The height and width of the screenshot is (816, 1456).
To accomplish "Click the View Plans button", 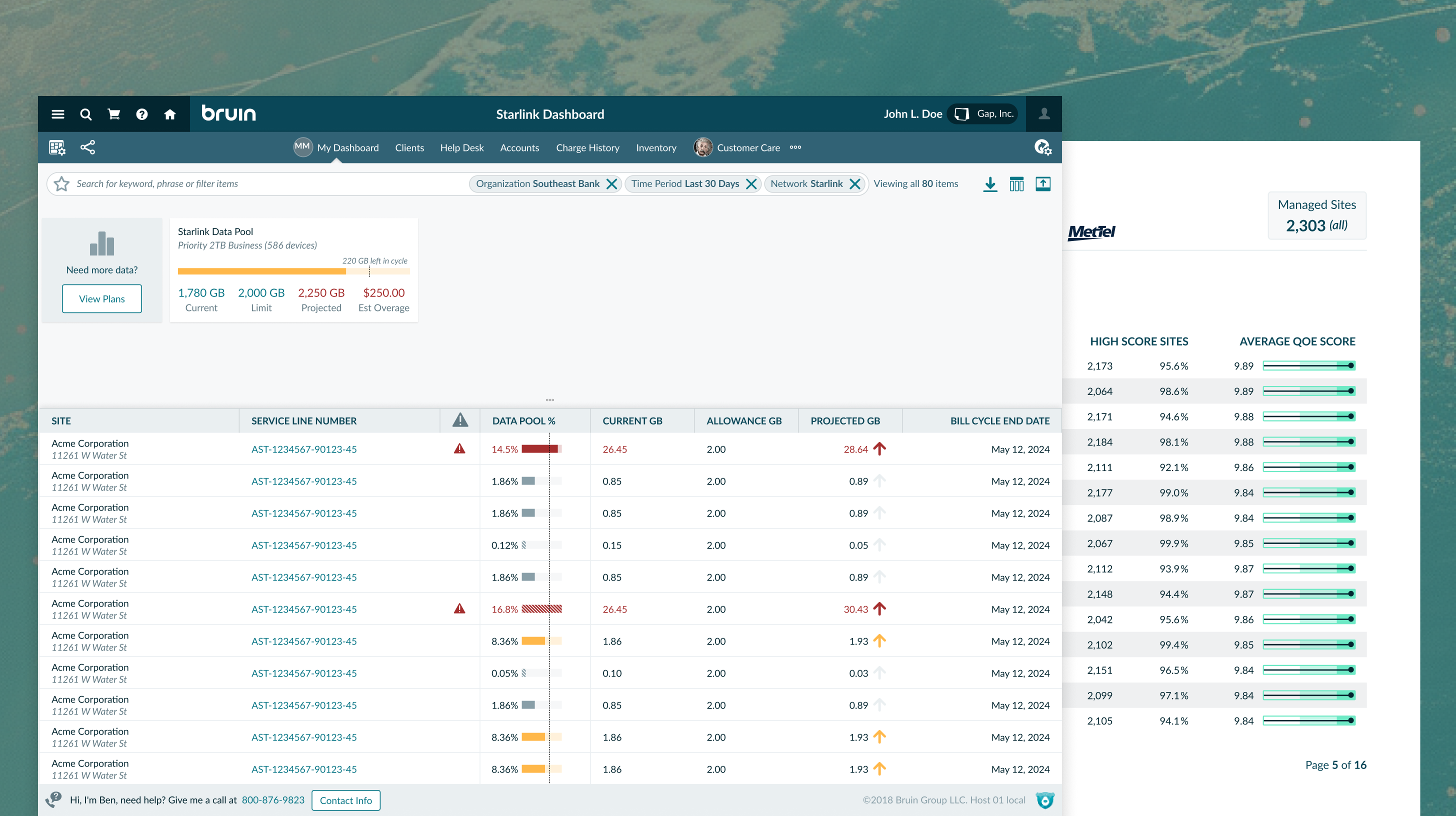I will tap(101, 299).
